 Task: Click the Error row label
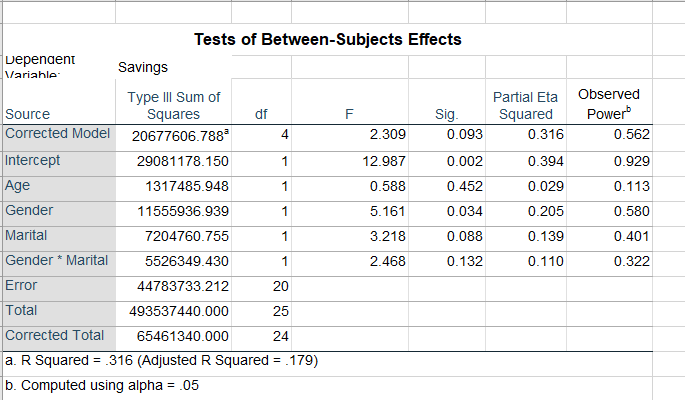coord(22,286)
